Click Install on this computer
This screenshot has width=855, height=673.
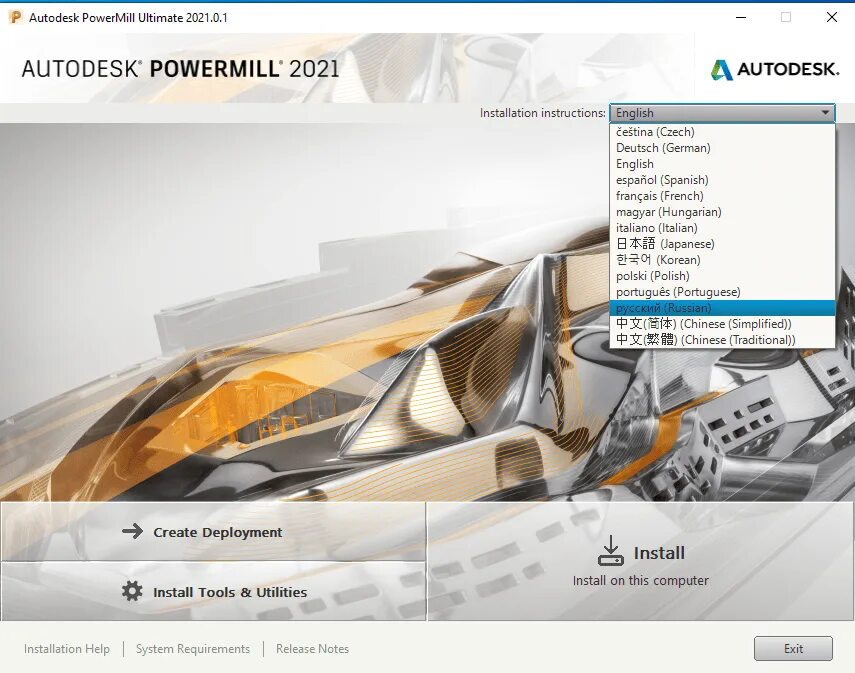coord(640,561)
